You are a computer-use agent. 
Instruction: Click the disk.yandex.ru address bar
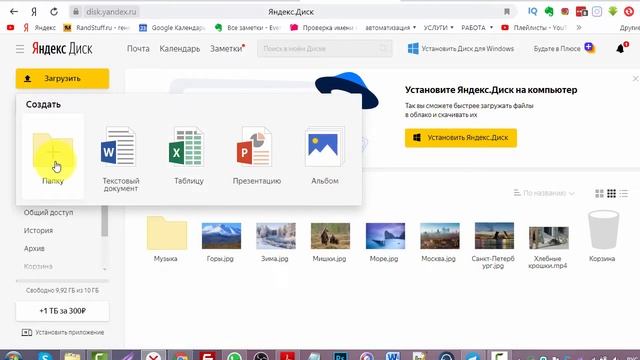tap(111, 12)
